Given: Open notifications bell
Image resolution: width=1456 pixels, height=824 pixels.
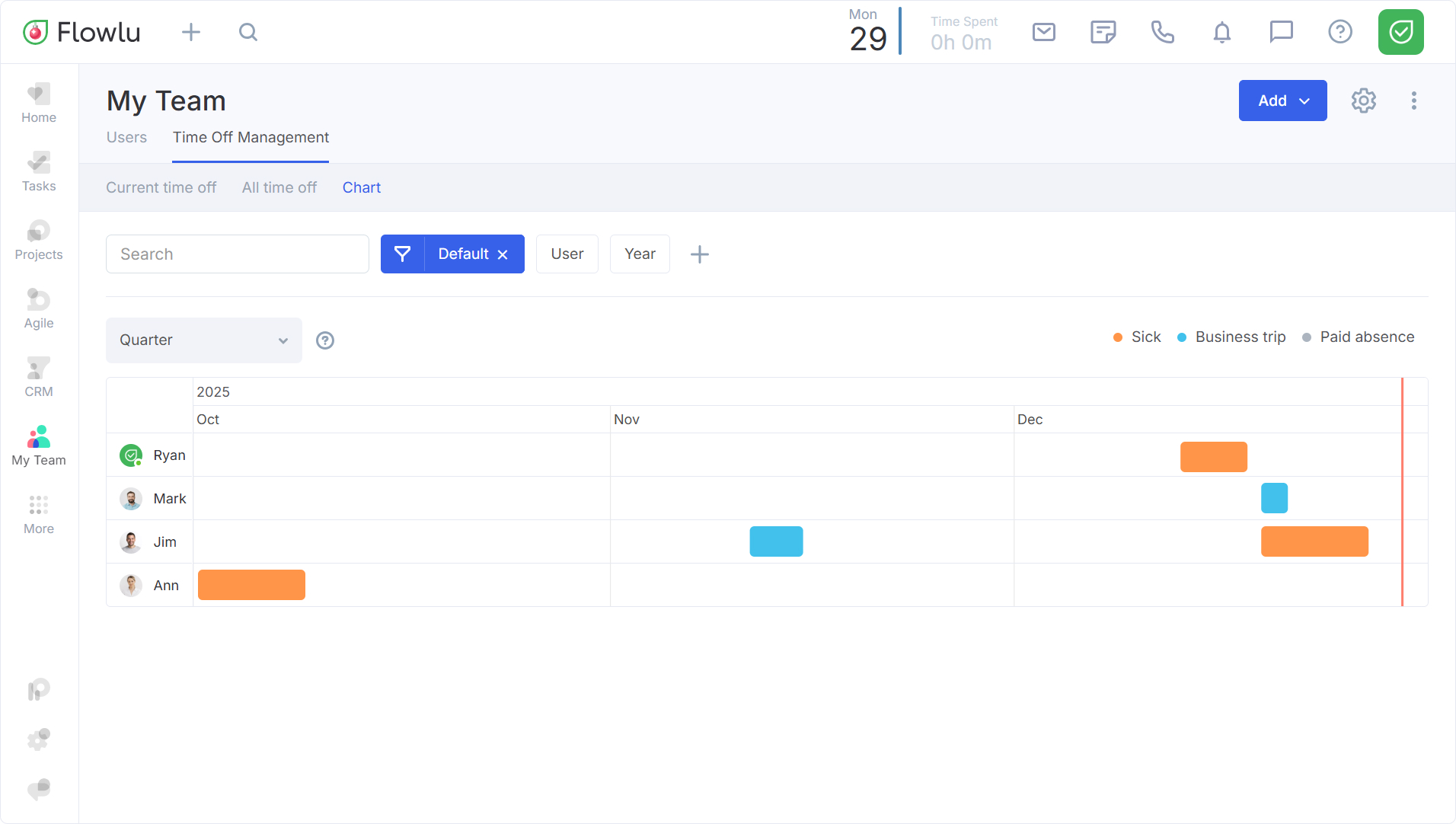Looking at the screenshot, I should (1221, 32).
